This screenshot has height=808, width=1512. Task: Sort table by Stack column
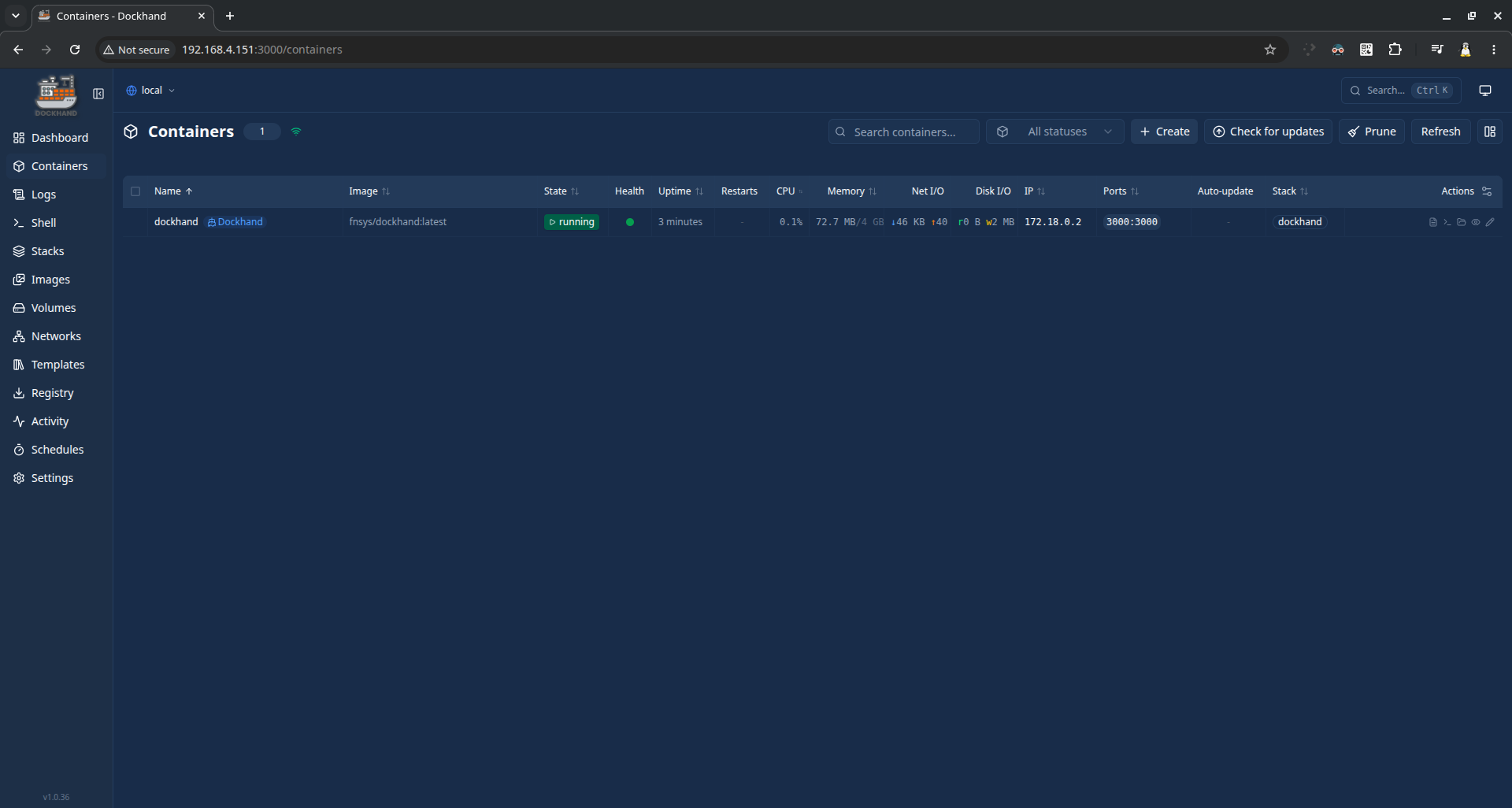point(1290,191)
